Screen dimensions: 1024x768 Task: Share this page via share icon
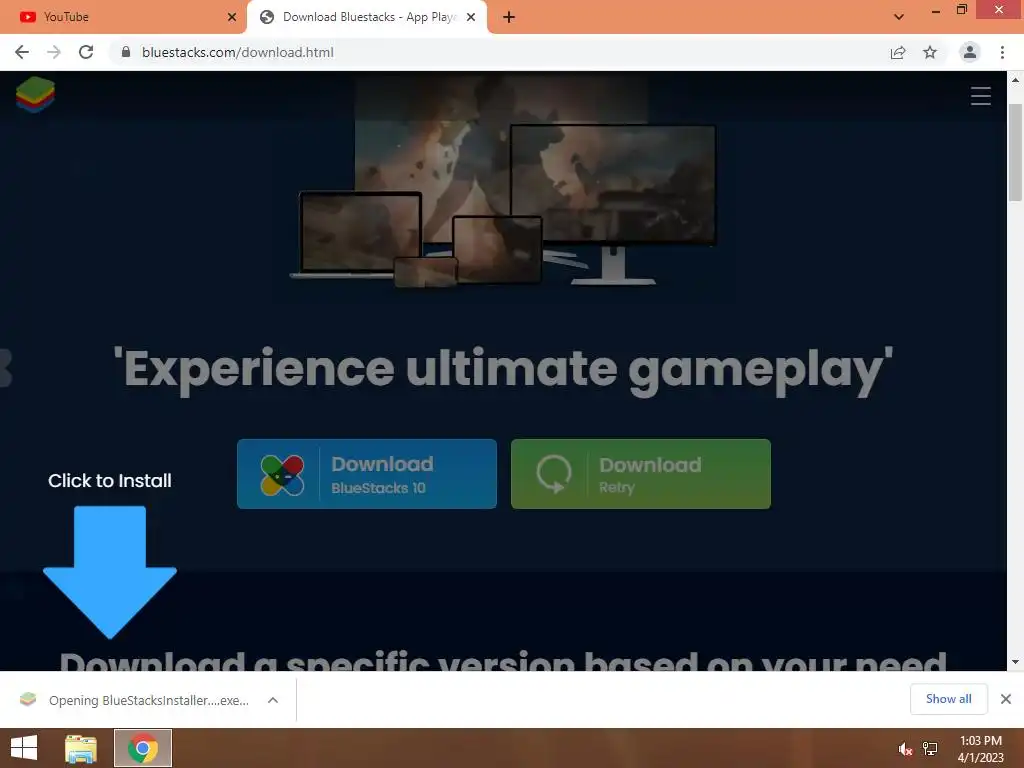898,52
